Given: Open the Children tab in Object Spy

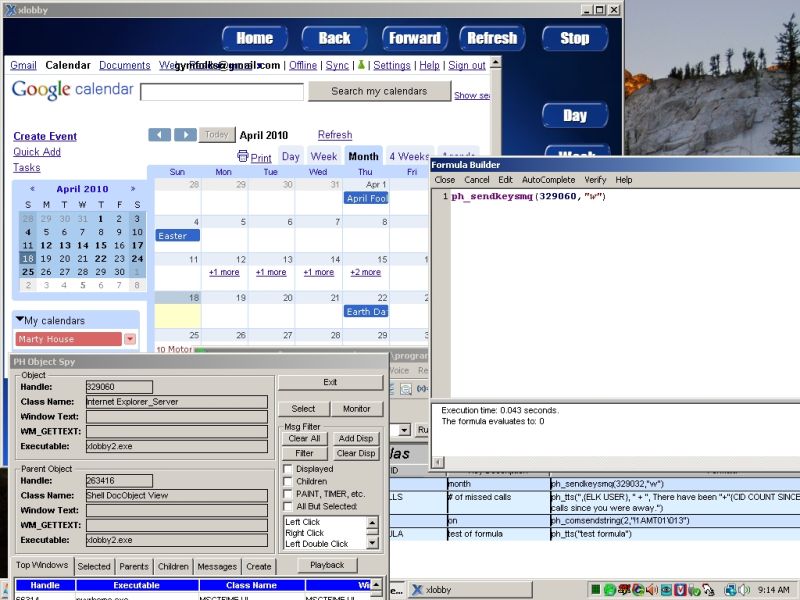Looking at the screenshot, I should click(173, 566).
